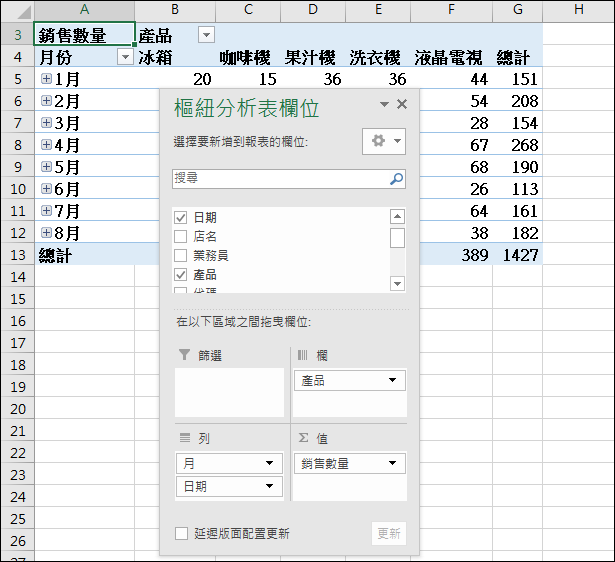Select cell A3 銷售數量
Image resolution: width=615 pixels, height=562 pixels.
coord(84,35)
